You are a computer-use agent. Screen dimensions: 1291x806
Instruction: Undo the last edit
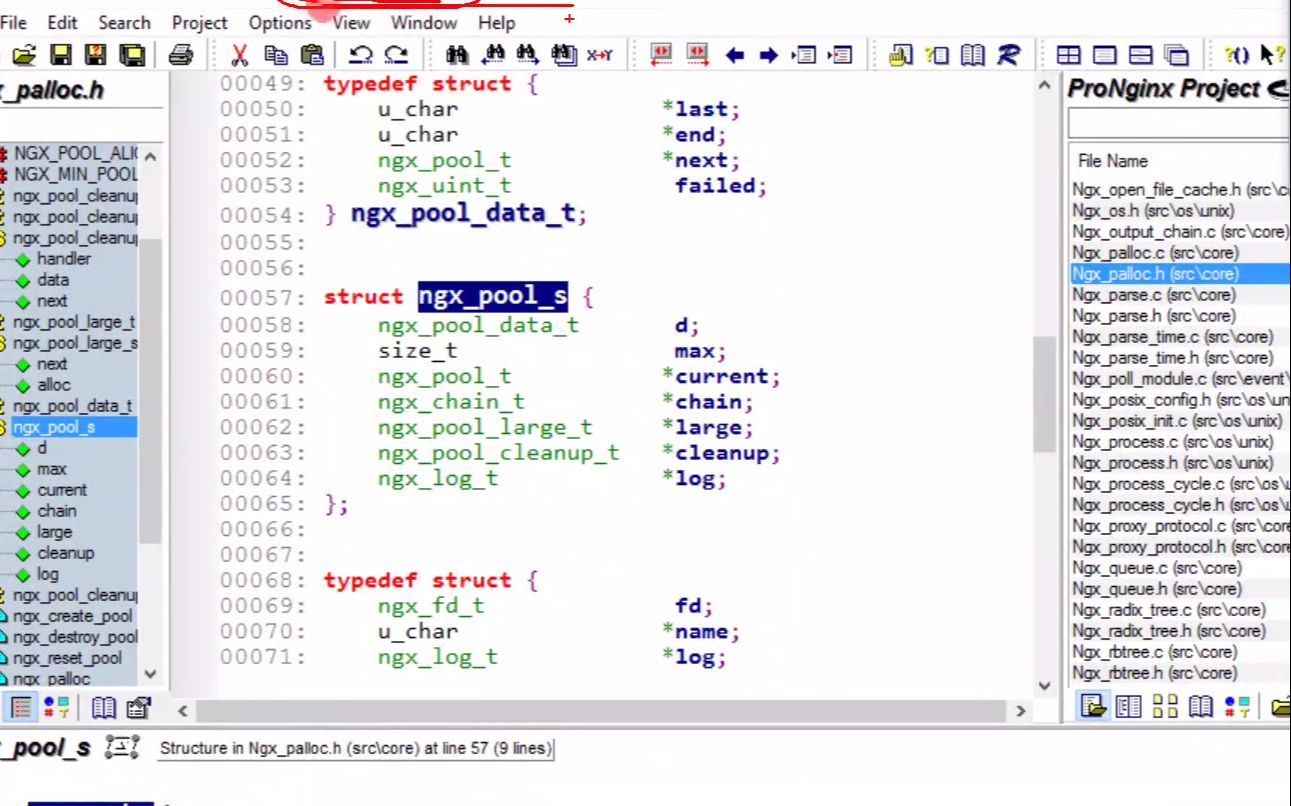point(361,55)
